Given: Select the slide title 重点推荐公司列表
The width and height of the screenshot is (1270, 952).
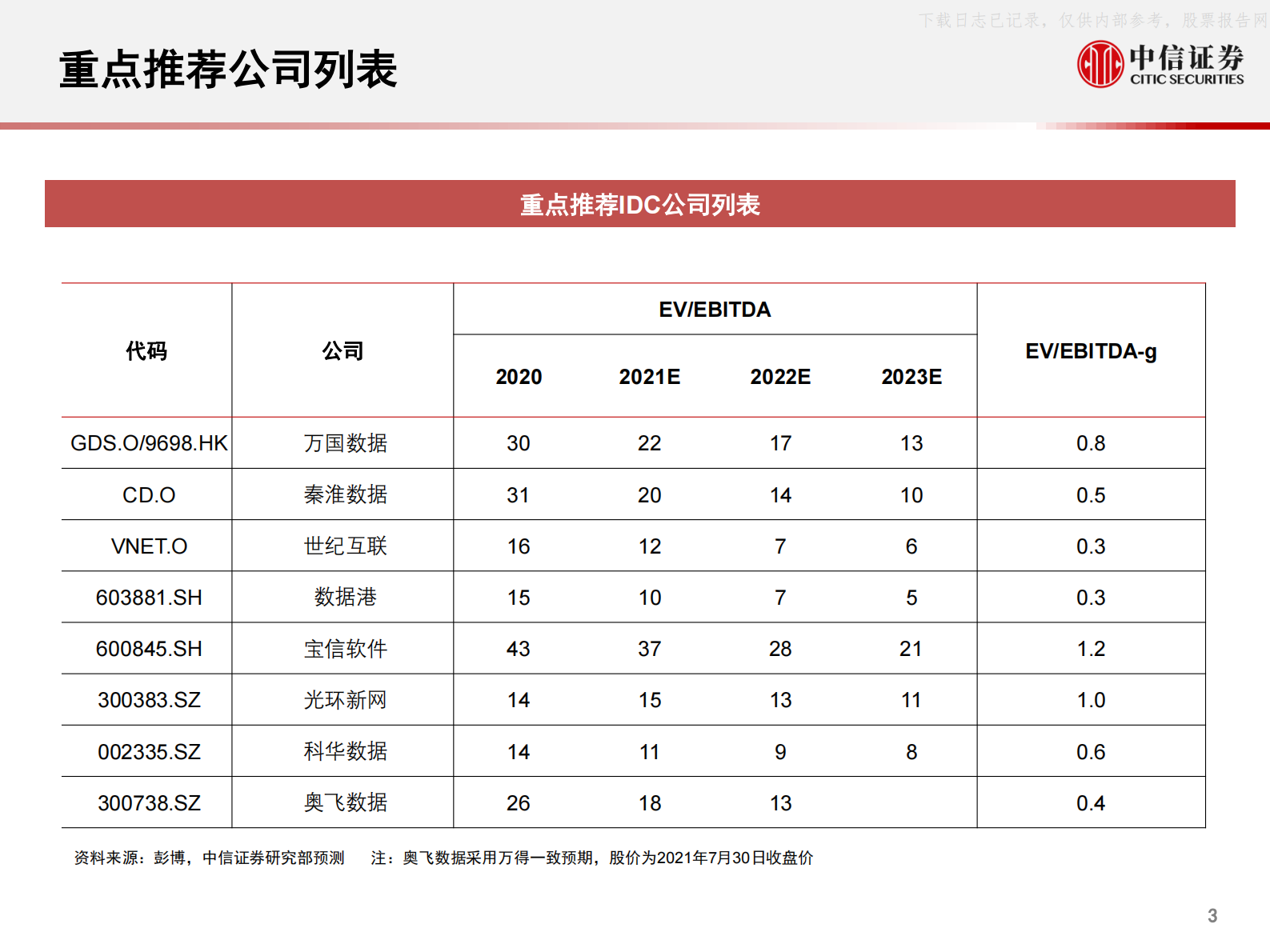Looking at the screenshot, I should (228, 69).
